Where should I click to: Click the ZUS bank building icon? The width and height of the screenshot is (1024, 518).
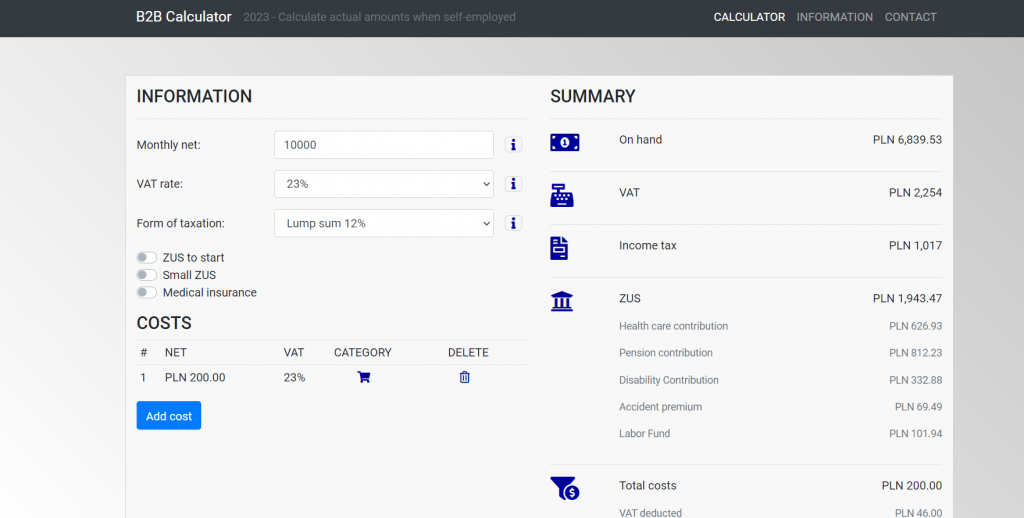(562, 301)
